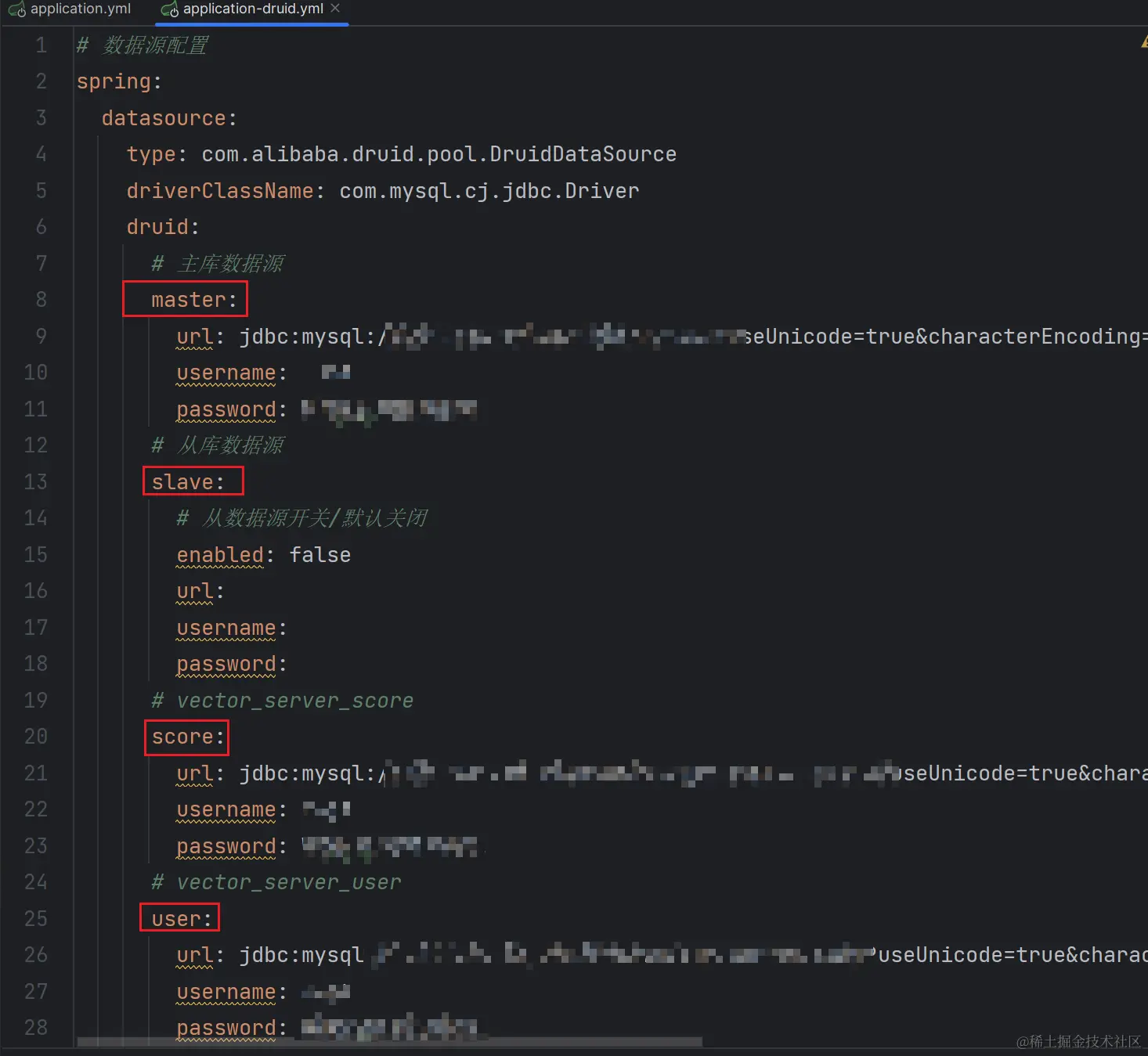Viewport: 1148px width, 1056px height.
Task: Click the '# 从数据源开关/默认关闭' comment
Action: tap(302, 518)
